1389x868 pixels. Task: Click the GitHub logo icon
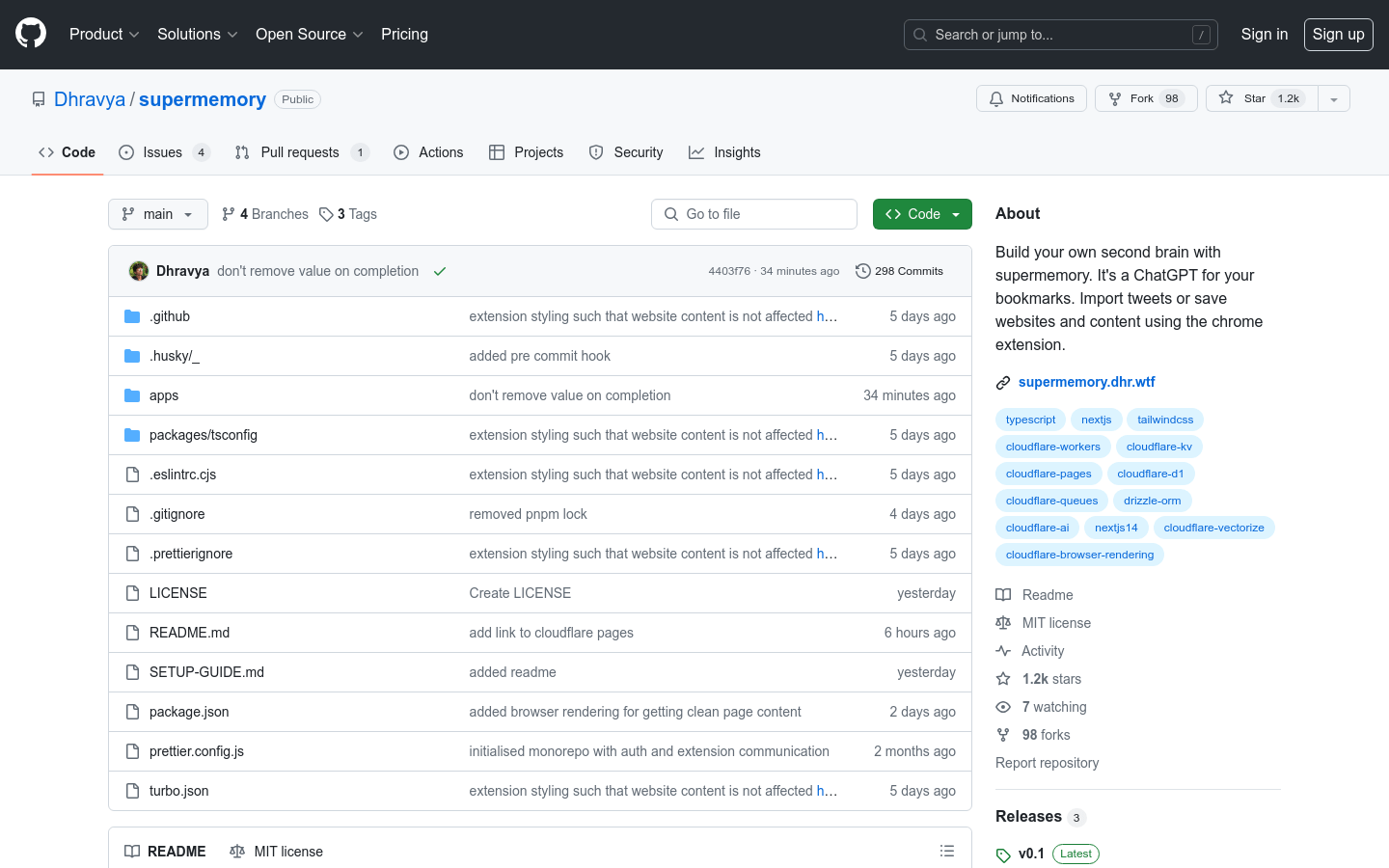point(31,34)
